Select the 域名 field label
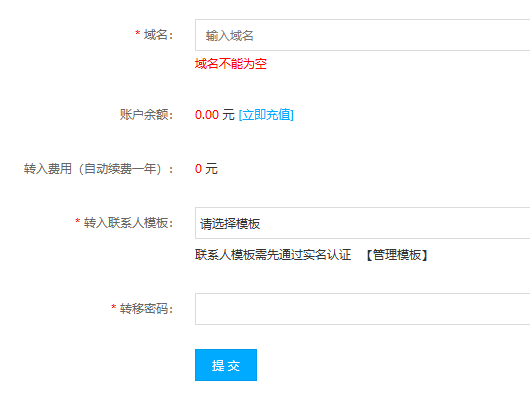530x403 pixels. [158, 35]
